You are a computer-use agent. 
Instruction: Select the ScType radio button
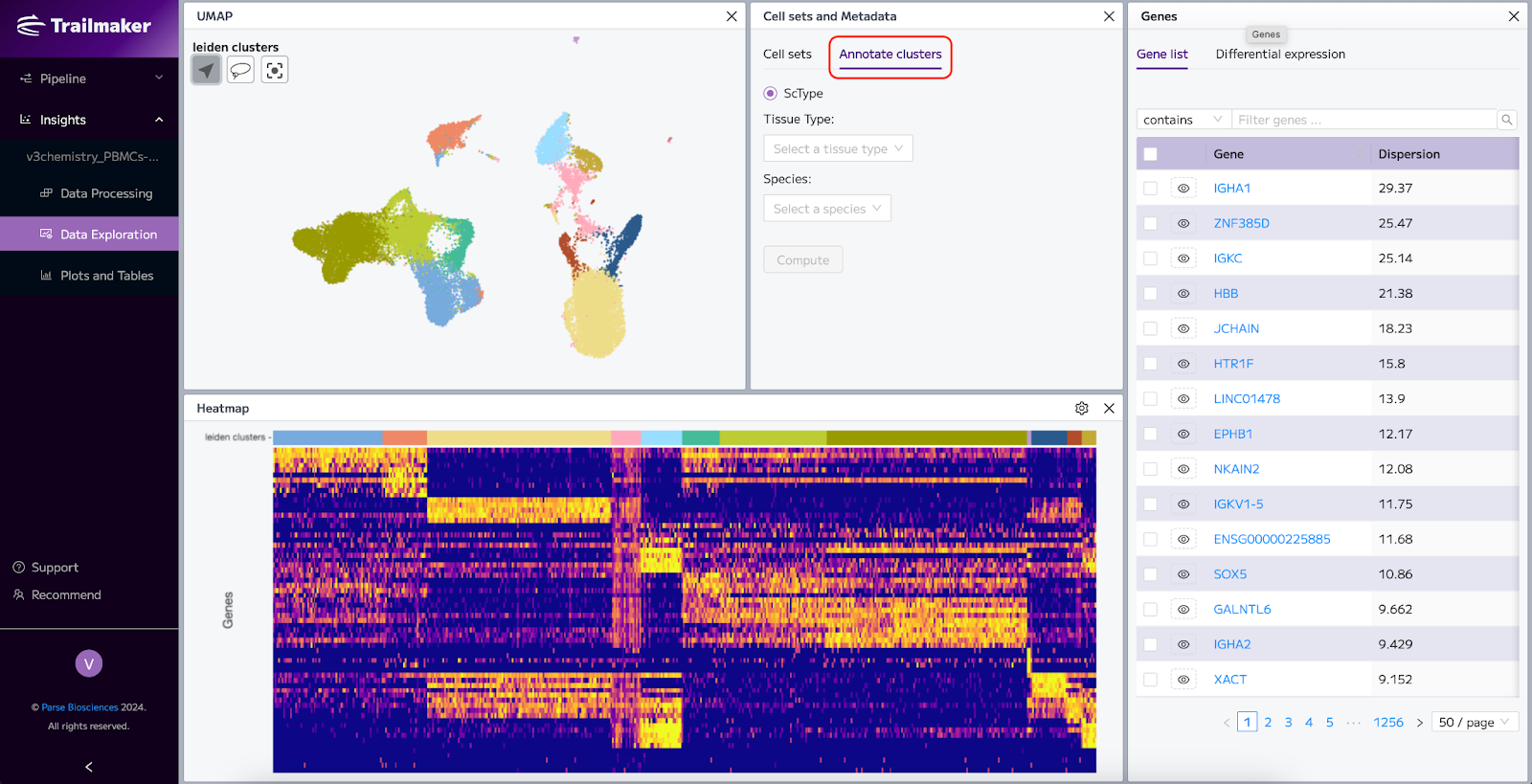pyautogui.click(x=771, y=93)
